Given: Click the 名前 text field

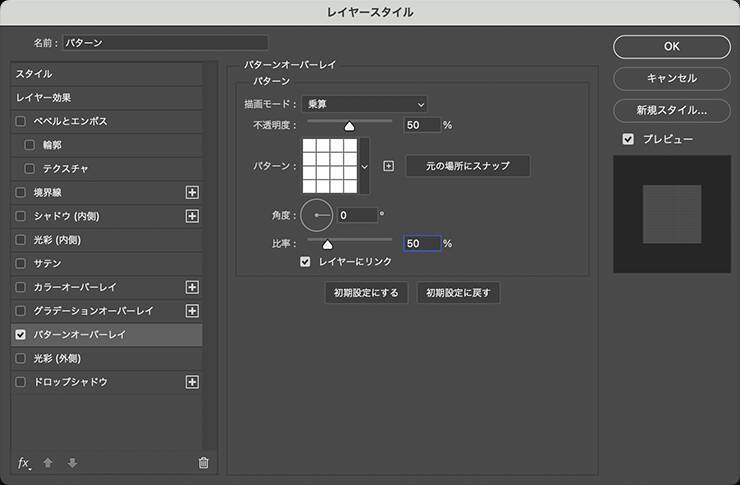Looking at the screenshot, I should [x=165, y=43].
